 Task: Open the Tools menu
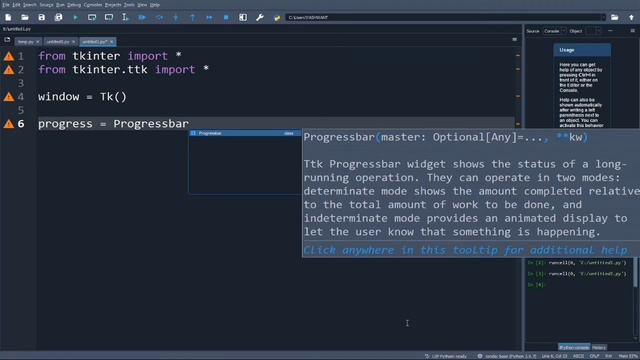[x=129, y=5]
